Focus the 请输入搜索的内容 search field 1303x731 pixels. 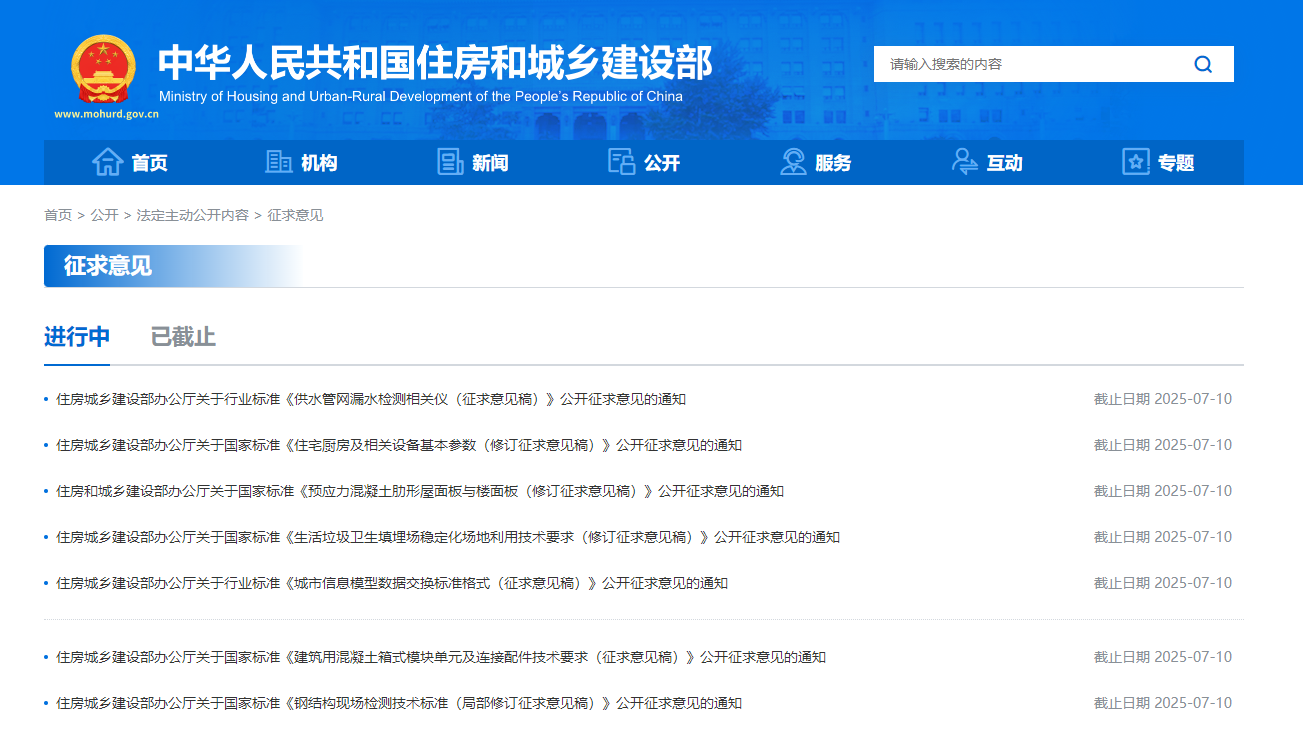(x=1030, y=64)
